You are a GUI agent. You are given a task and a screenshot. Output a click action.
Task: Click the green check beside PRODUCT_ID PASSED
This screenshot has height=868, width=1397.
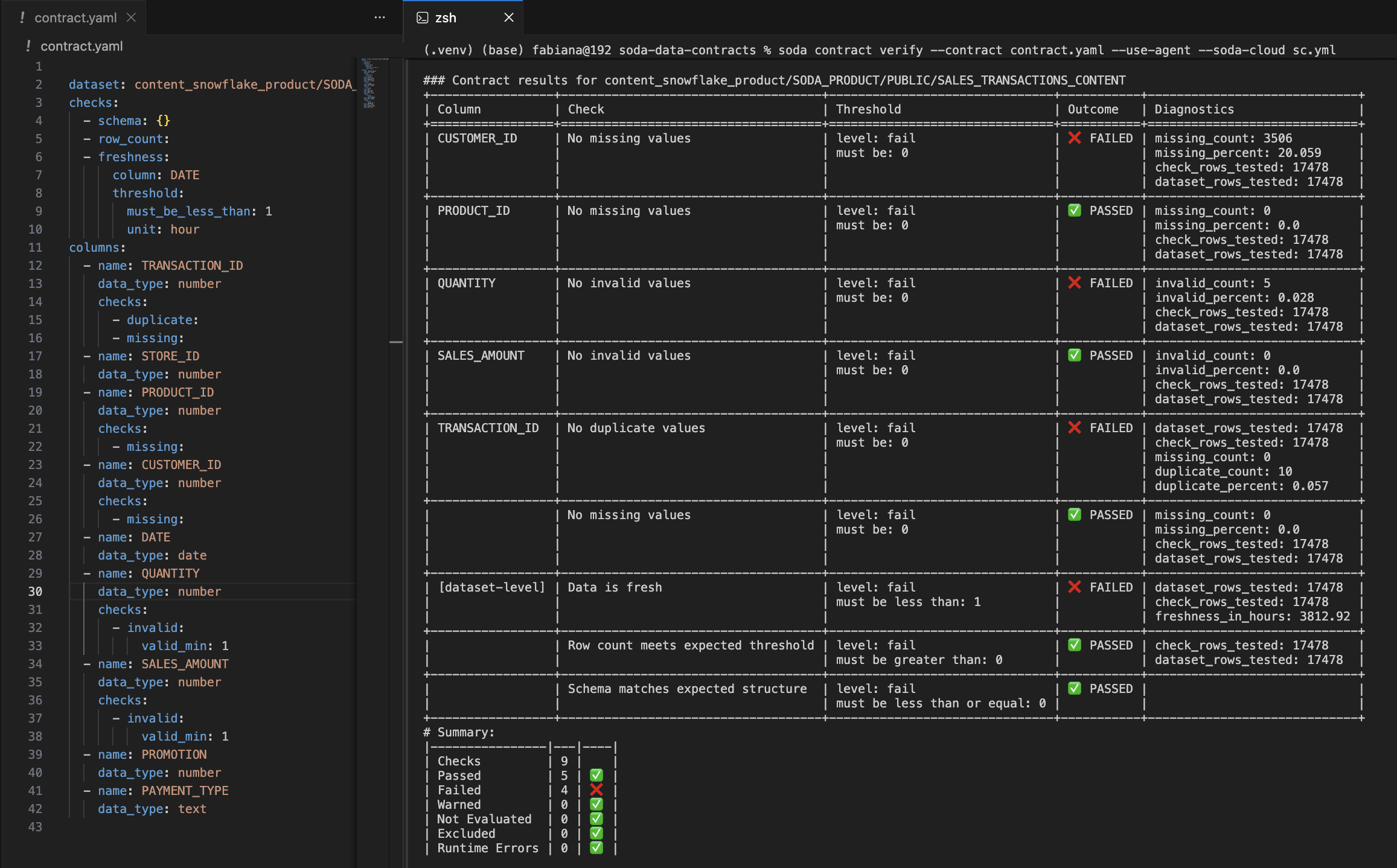click(1075, 211)
